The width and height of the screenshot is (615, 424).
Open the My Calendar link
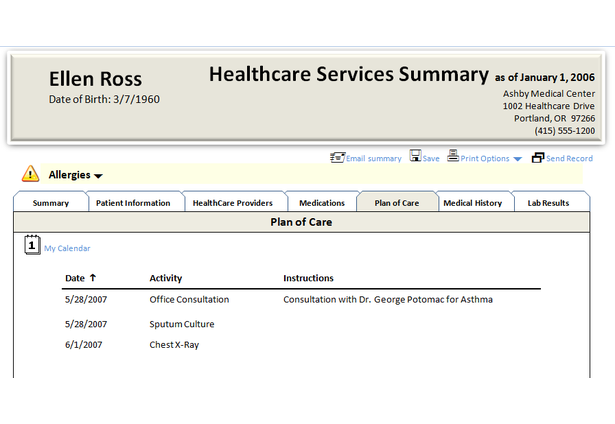(x=67, y=248)
